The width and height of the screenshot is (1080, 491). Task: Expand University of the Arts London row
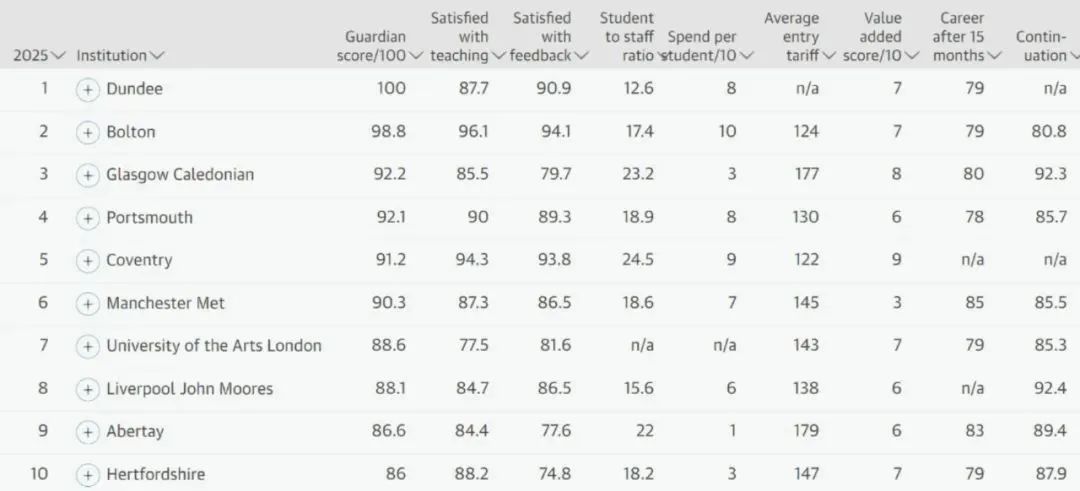87,346
